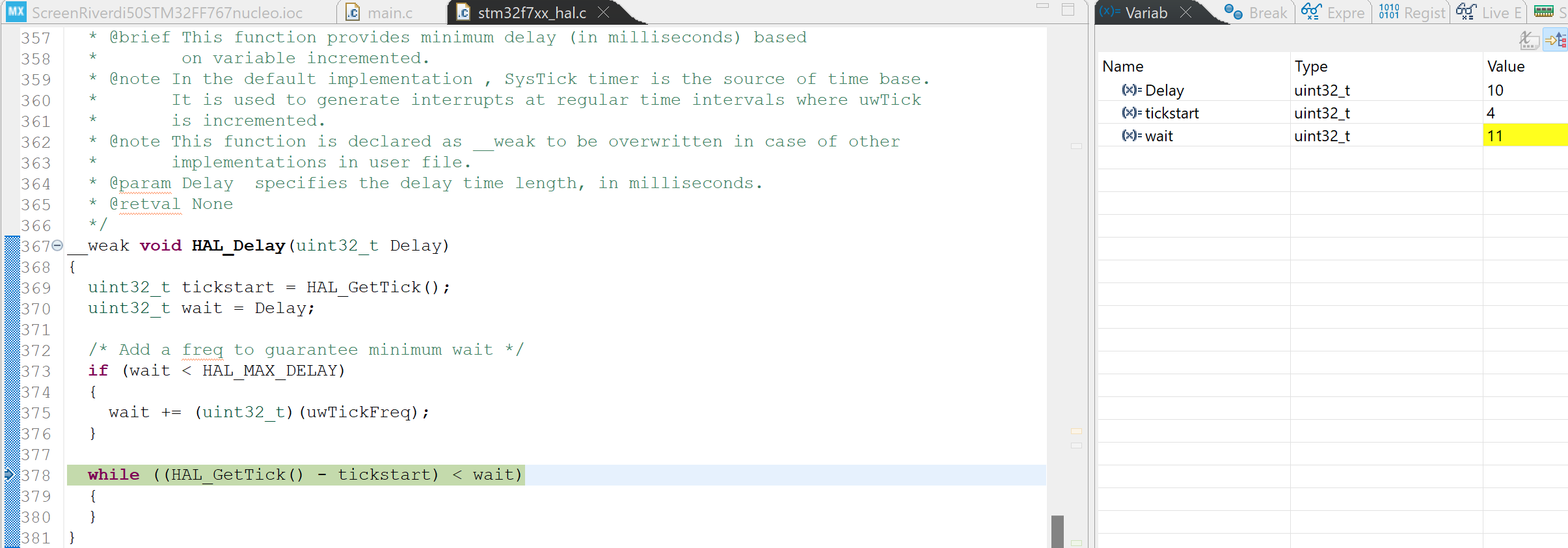
Task: Click the current instruction pointer arrow at line 378
Action: tap(8, 474)
